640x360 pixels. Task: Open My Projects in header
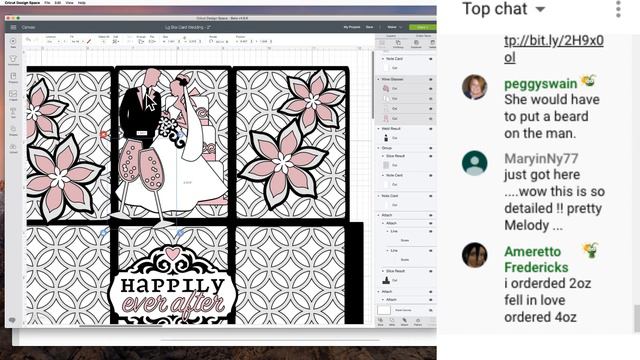coord(351,27)
